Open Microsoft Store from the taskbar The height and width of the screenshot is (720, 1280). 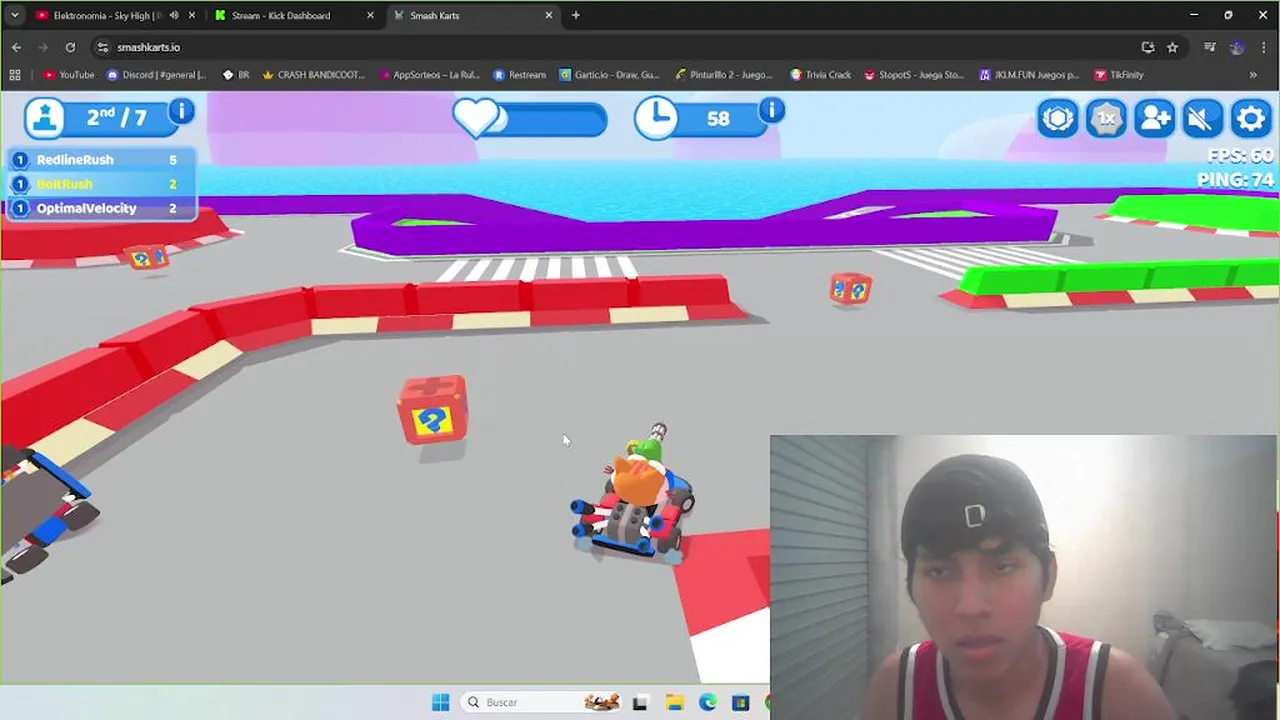pos(740,702)
